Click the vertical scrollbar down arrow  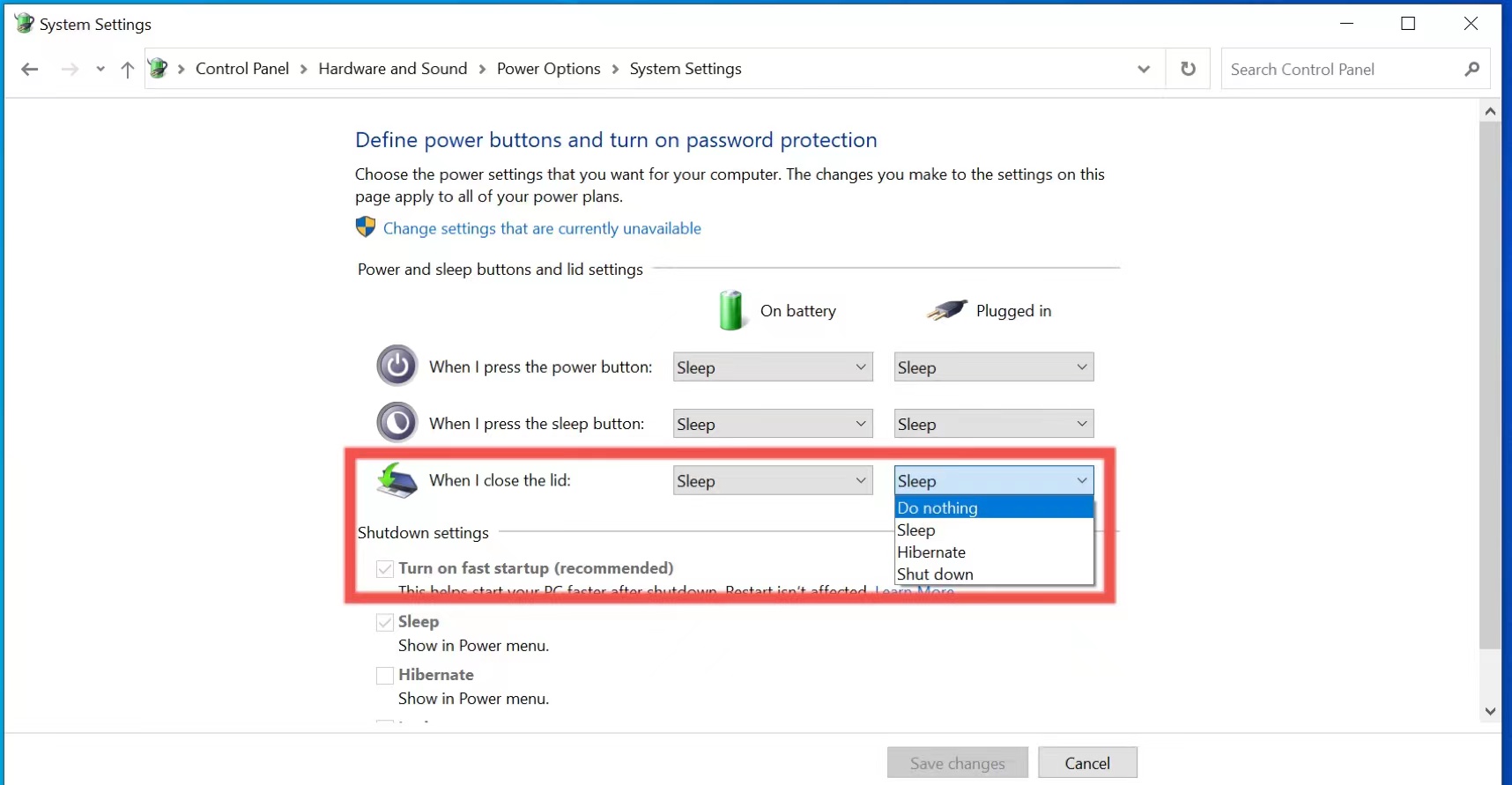[x=1490, y=711]
